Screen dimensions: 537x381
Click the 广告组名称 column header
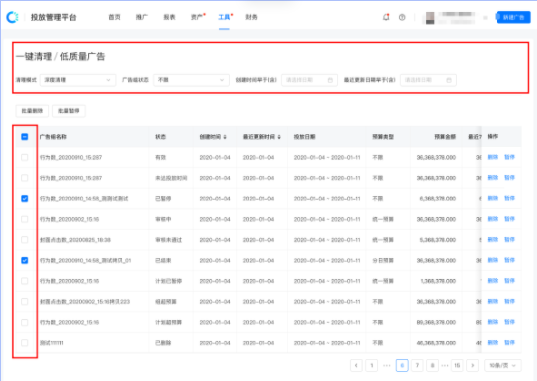pyautogui.click(x=53, y=137)
